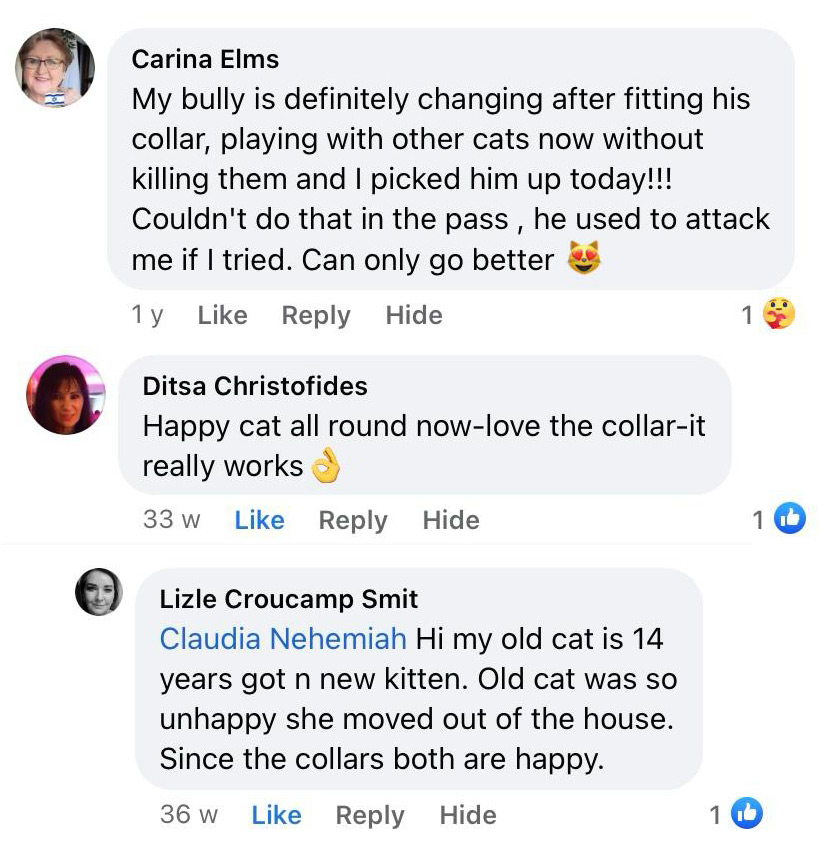Click the thumbs-up reaction icon on Ditsa's comment
Screen dimensions: 828x859
pyautogui.click(x=790, y=519)
